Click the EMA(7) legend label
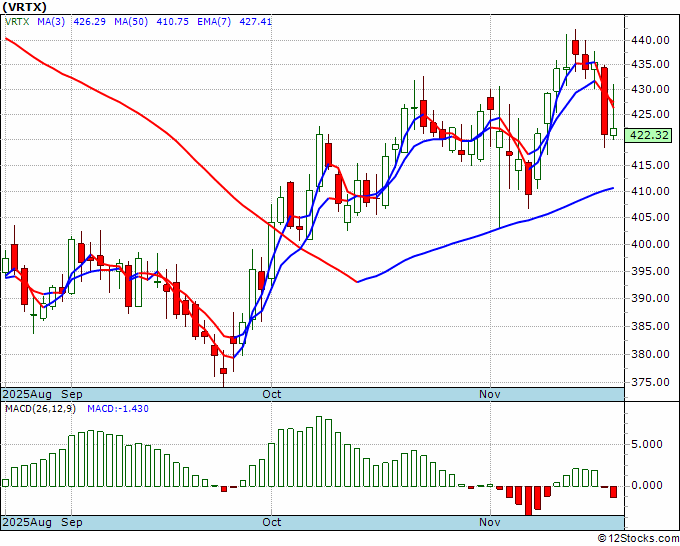The width and height of the screenshot is (680, 546). tap(214, 21)
